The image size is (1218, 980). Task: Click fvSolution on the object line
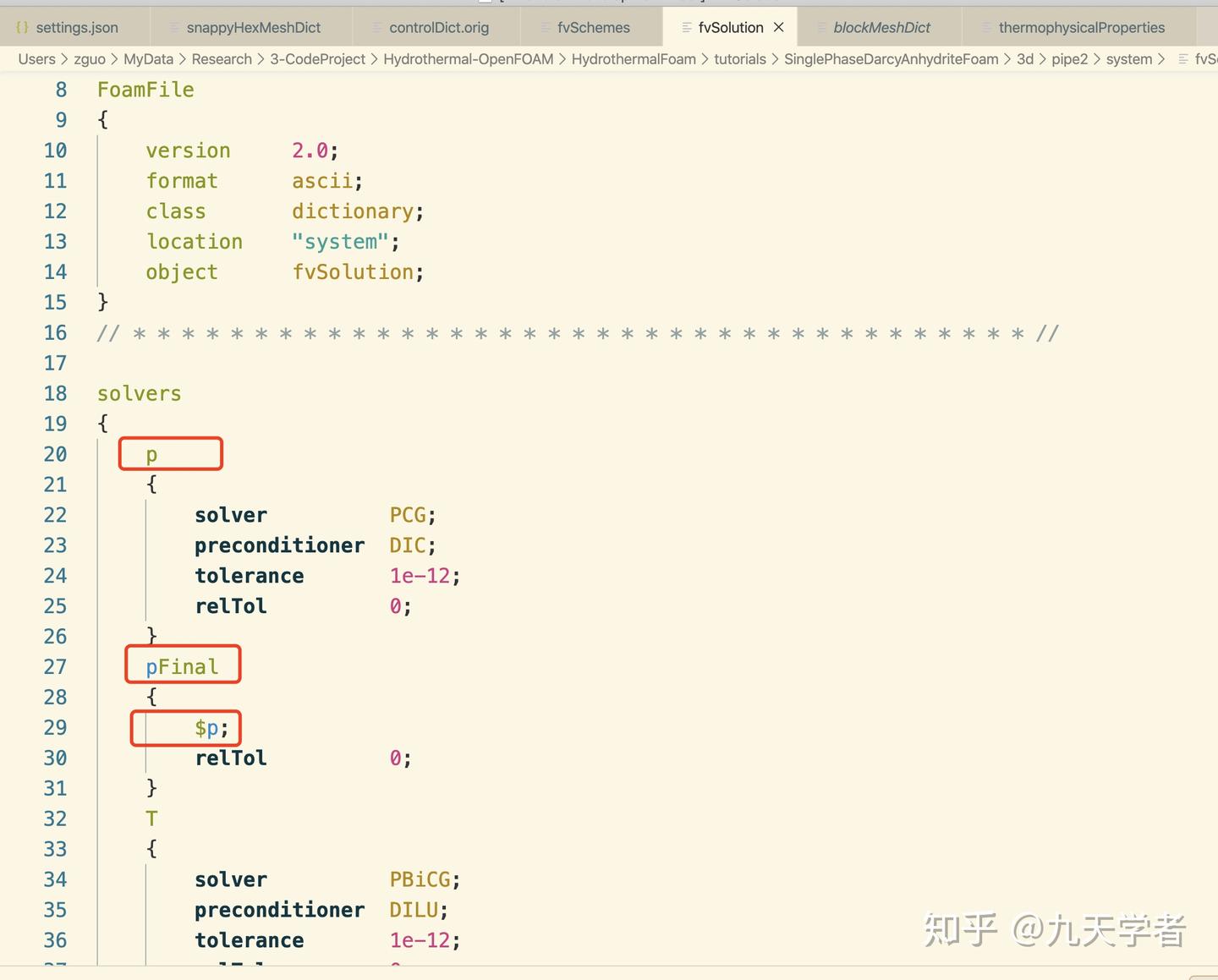[x=353, y=272]
